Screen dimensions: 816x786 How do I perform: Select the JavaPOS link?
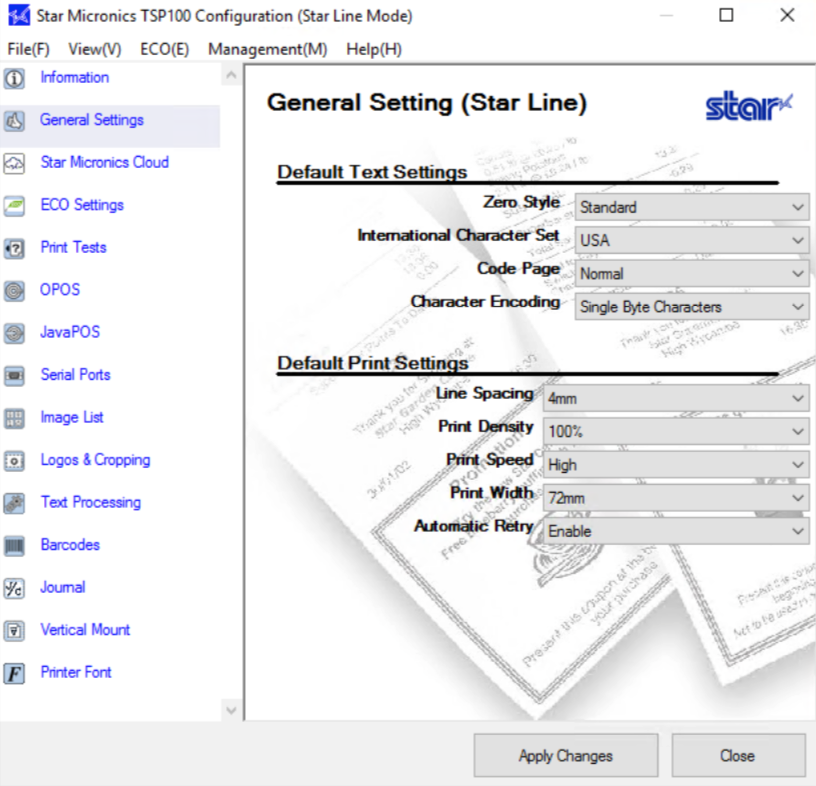coord(70,332)
